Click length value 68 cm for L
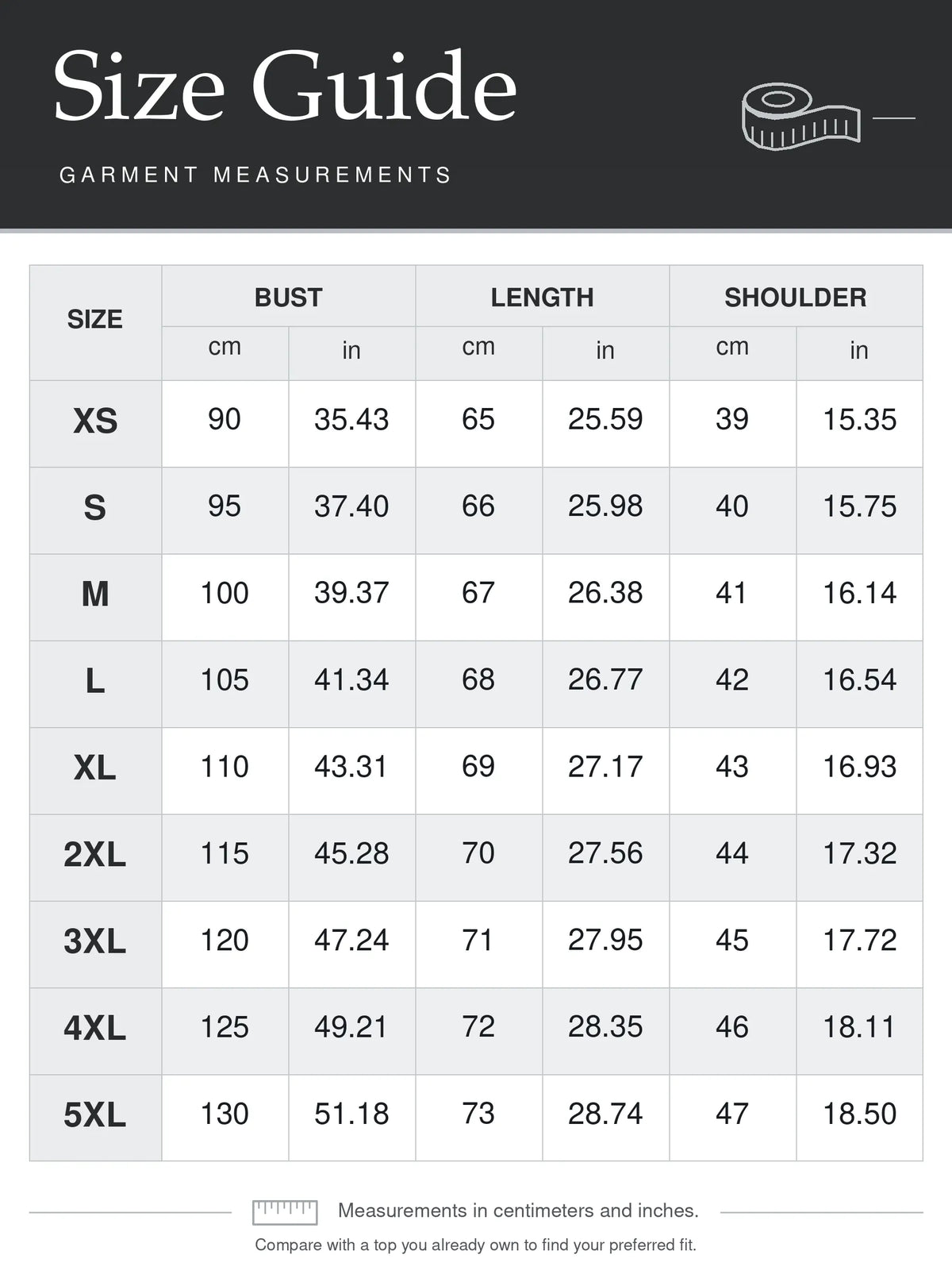 click(478, 679)
